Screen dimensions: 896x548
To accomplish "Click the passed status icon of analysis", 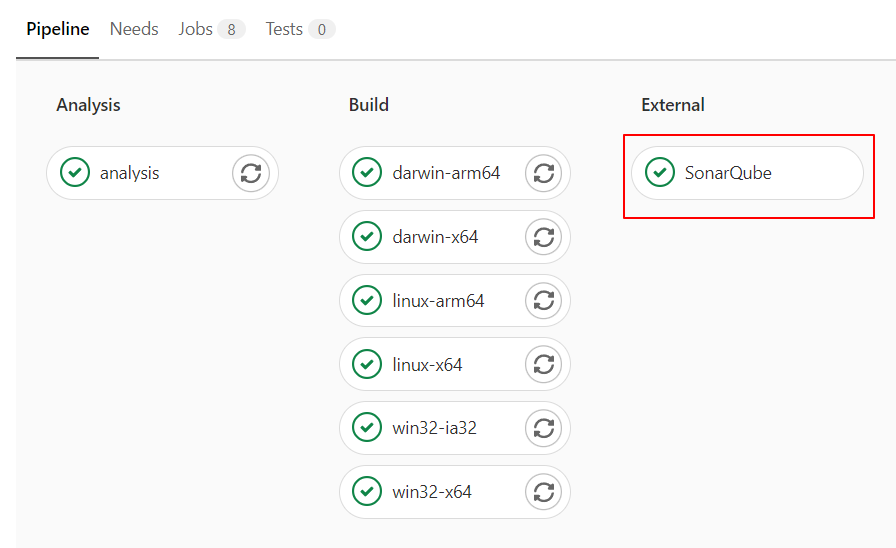I will click(x=75, y=173).
